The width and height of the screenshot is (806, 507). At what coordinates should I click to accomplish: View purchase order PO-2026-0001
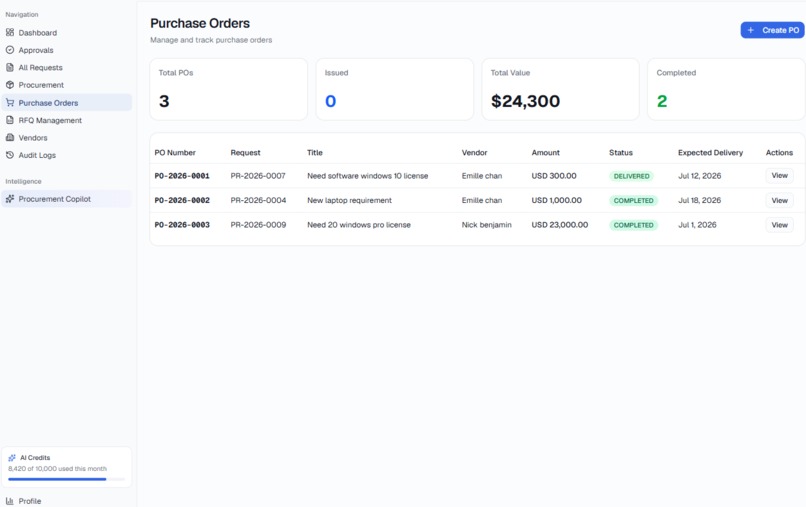click(779, 176)
